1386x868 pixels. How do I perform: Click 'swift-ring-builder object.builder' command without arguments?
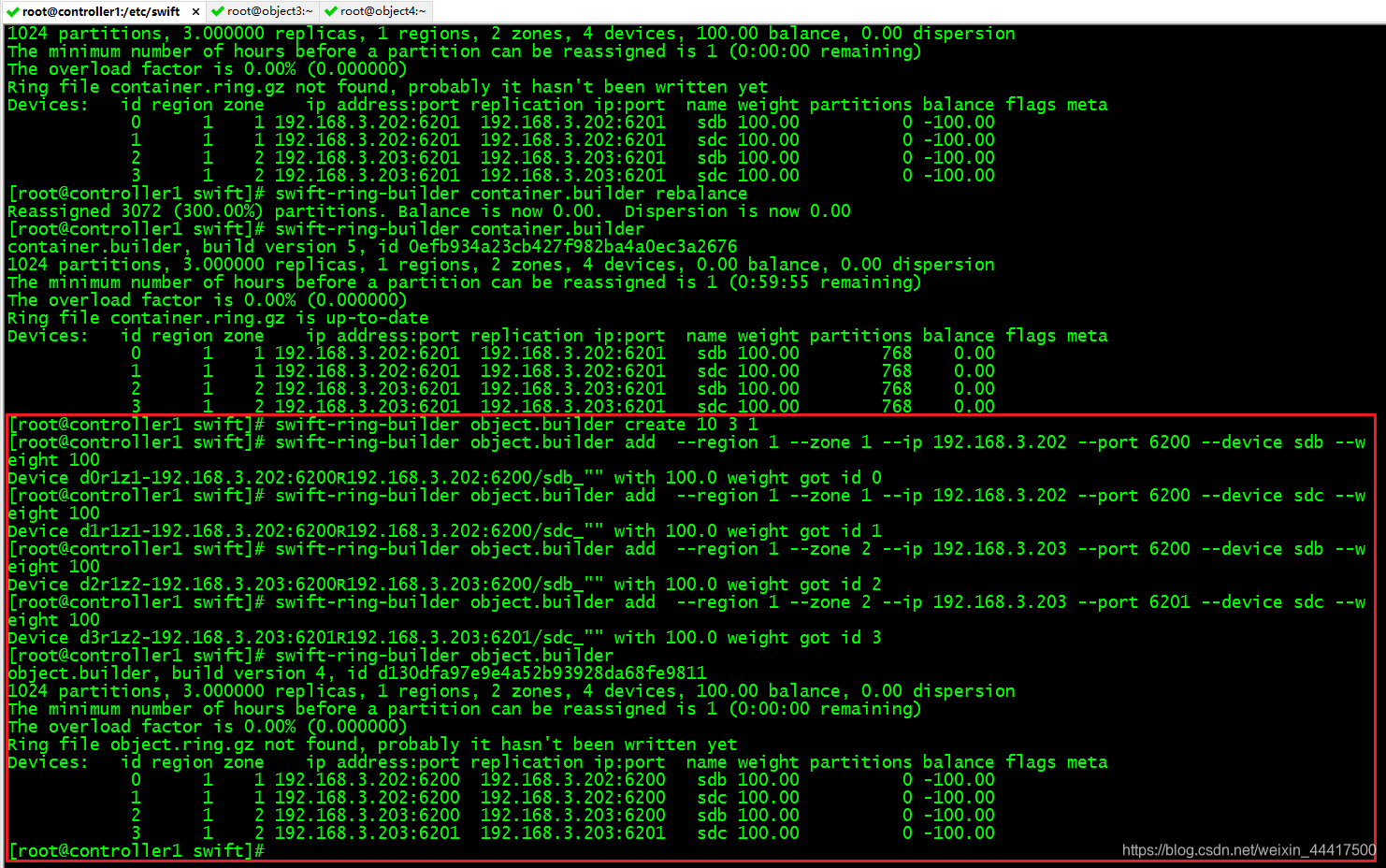(x=444, y=656)
